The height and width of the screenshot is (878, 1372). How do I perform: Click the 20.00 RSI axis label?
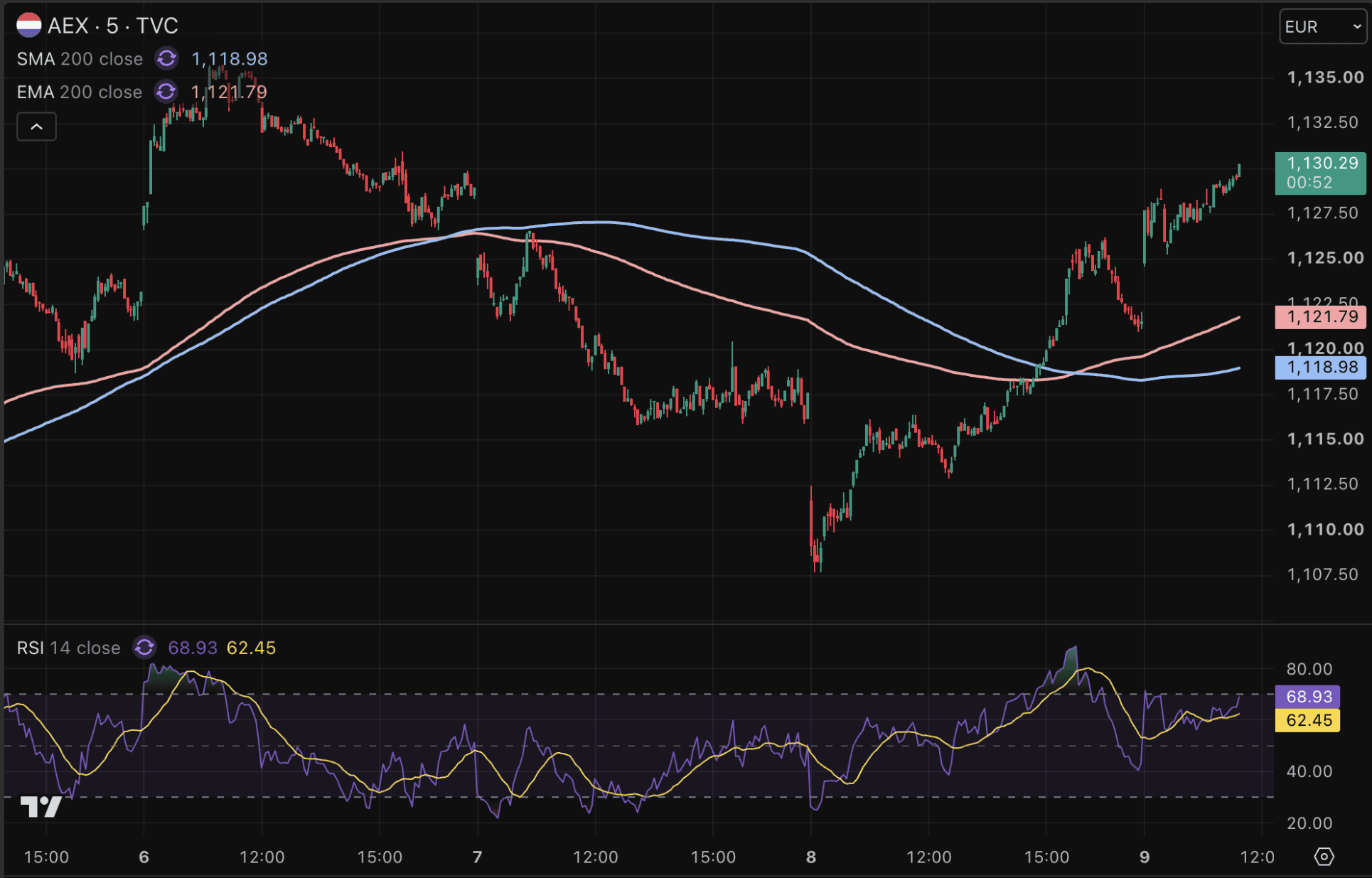1309,823
